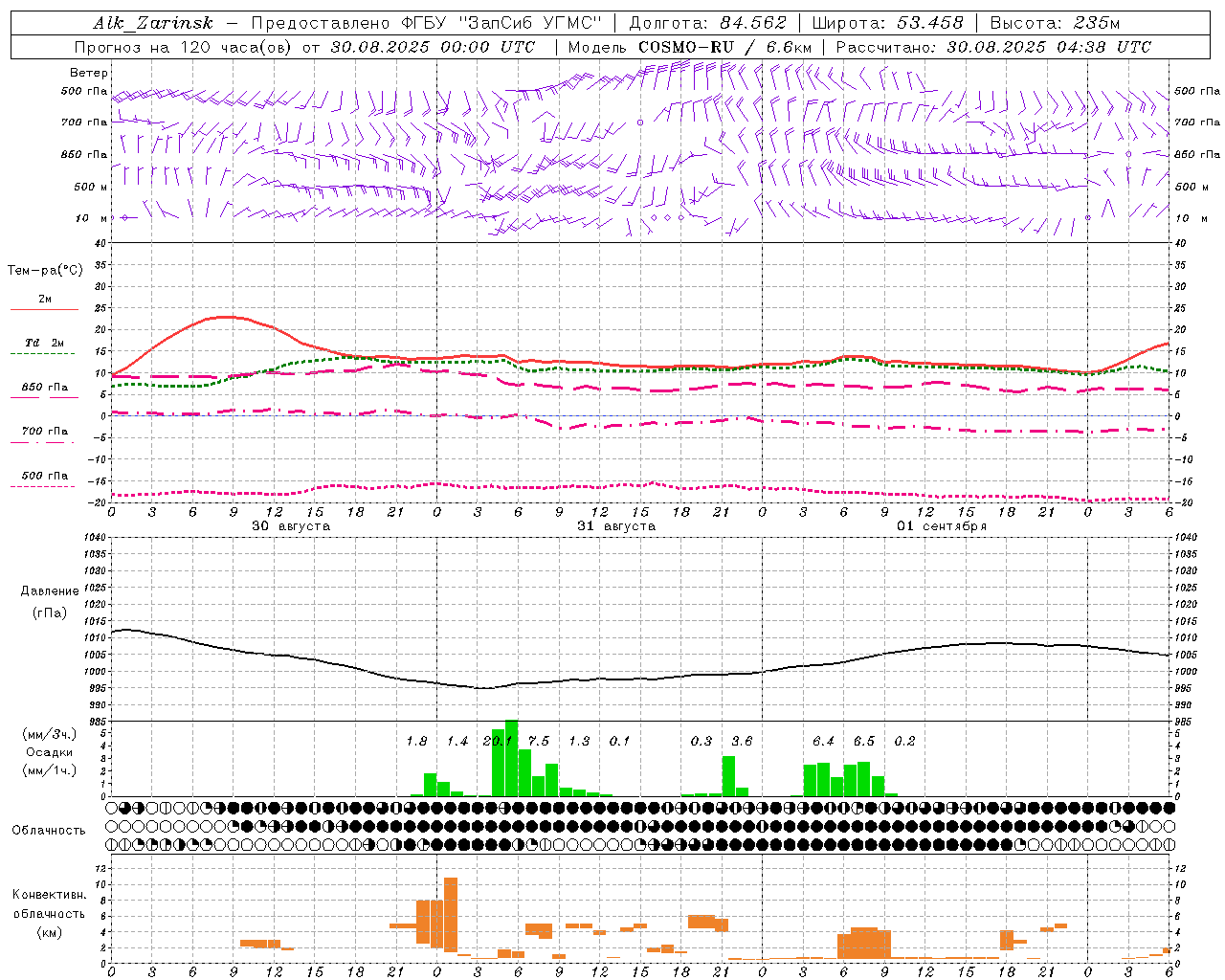Click the forecast text Прогноз на 120 часа(ов)

point(185,47)
